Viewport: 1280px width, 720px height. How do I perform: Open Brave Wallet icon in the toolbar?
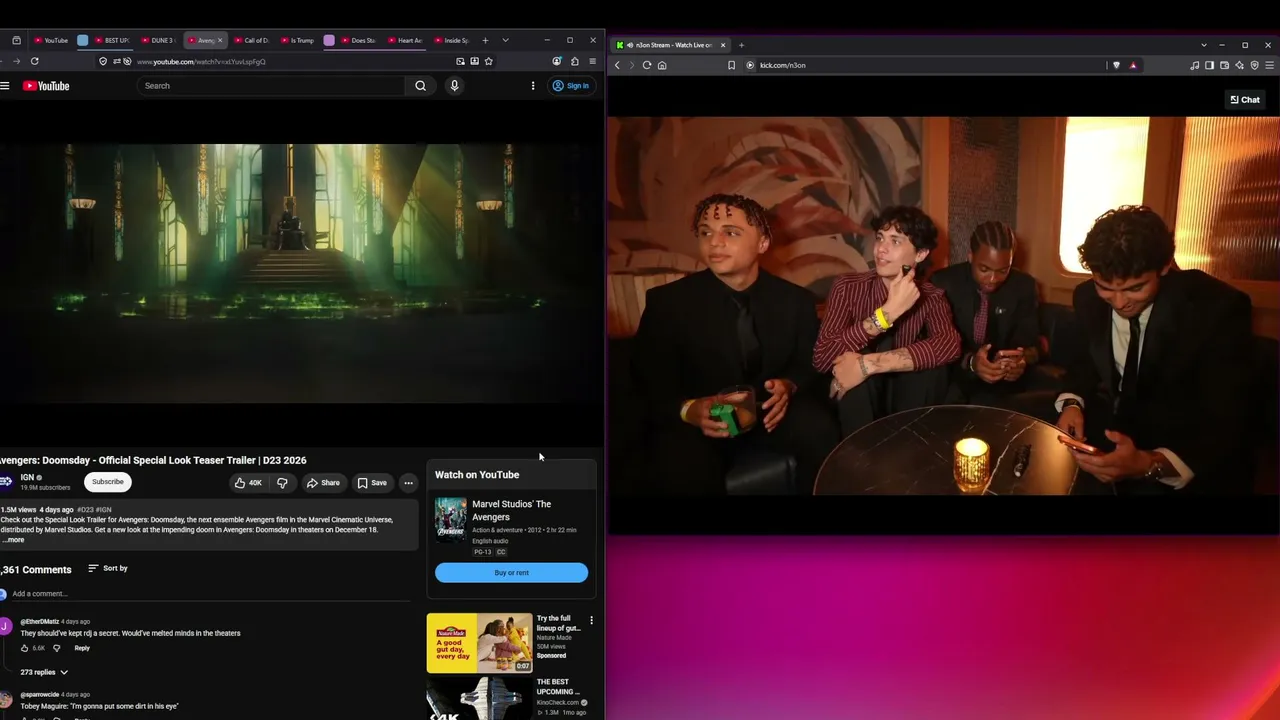pos(1224,65)
